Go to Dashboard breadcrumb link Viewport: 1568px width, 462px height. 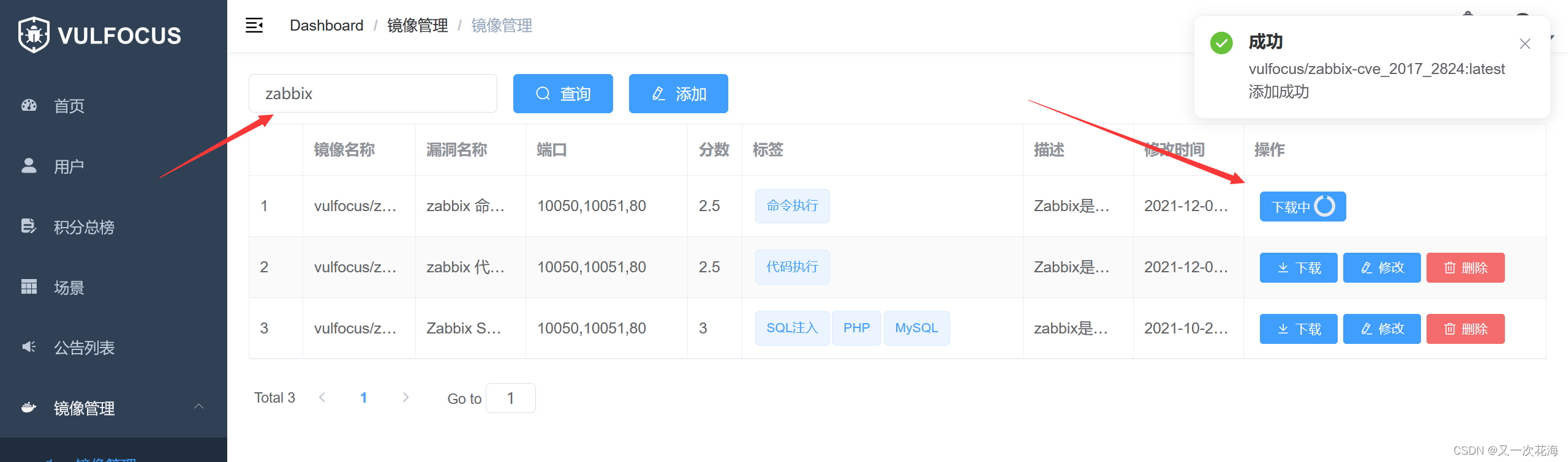[x=326, y=26]
